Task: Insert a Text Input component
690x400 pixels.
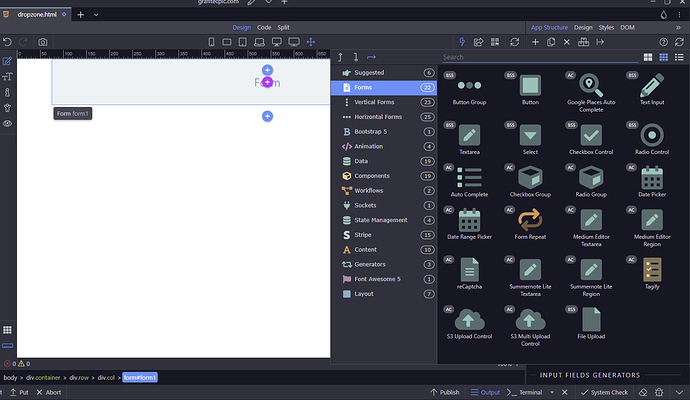Action: [x=652, y=90]
